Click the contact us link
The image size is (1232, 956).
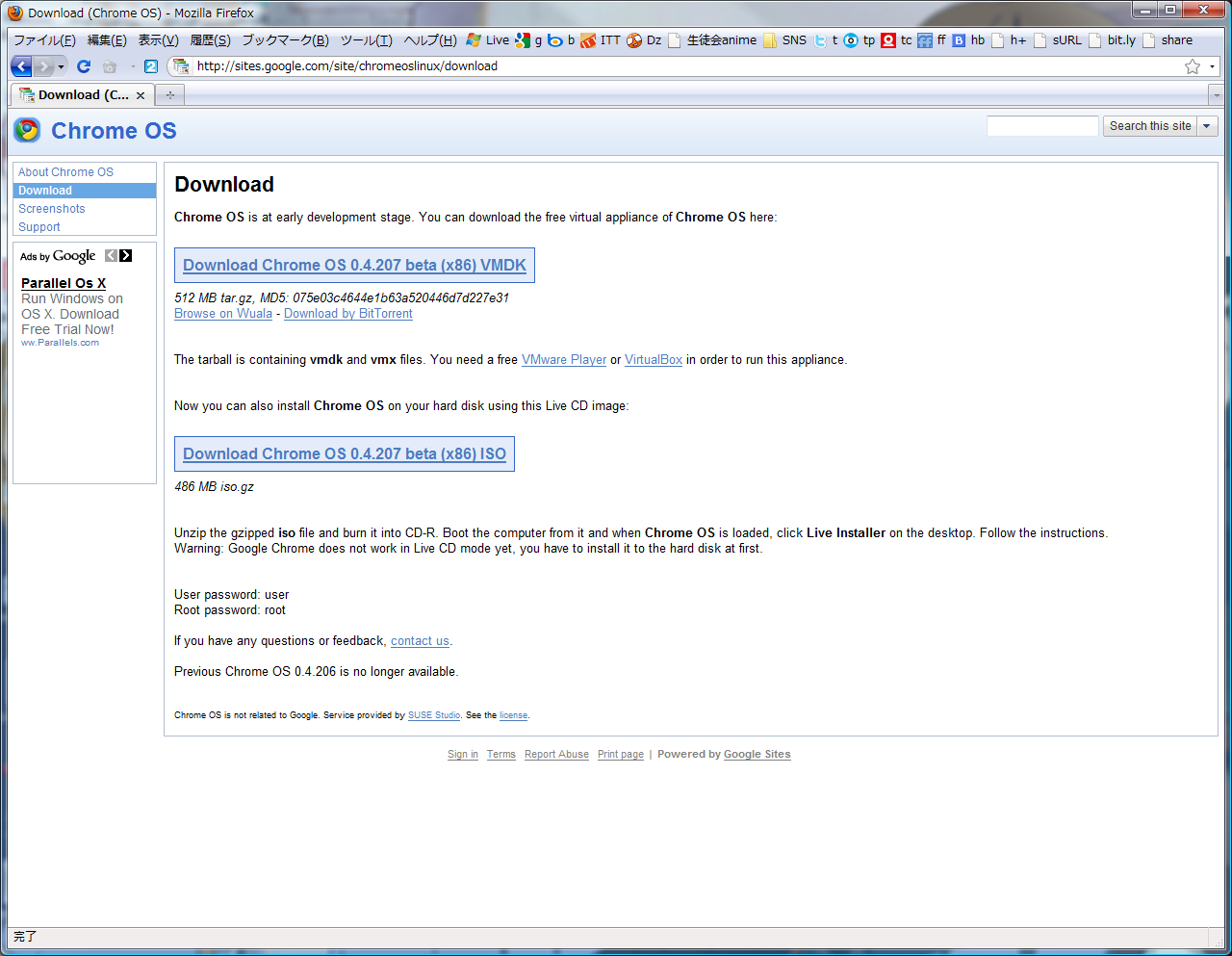coord(420,641)
